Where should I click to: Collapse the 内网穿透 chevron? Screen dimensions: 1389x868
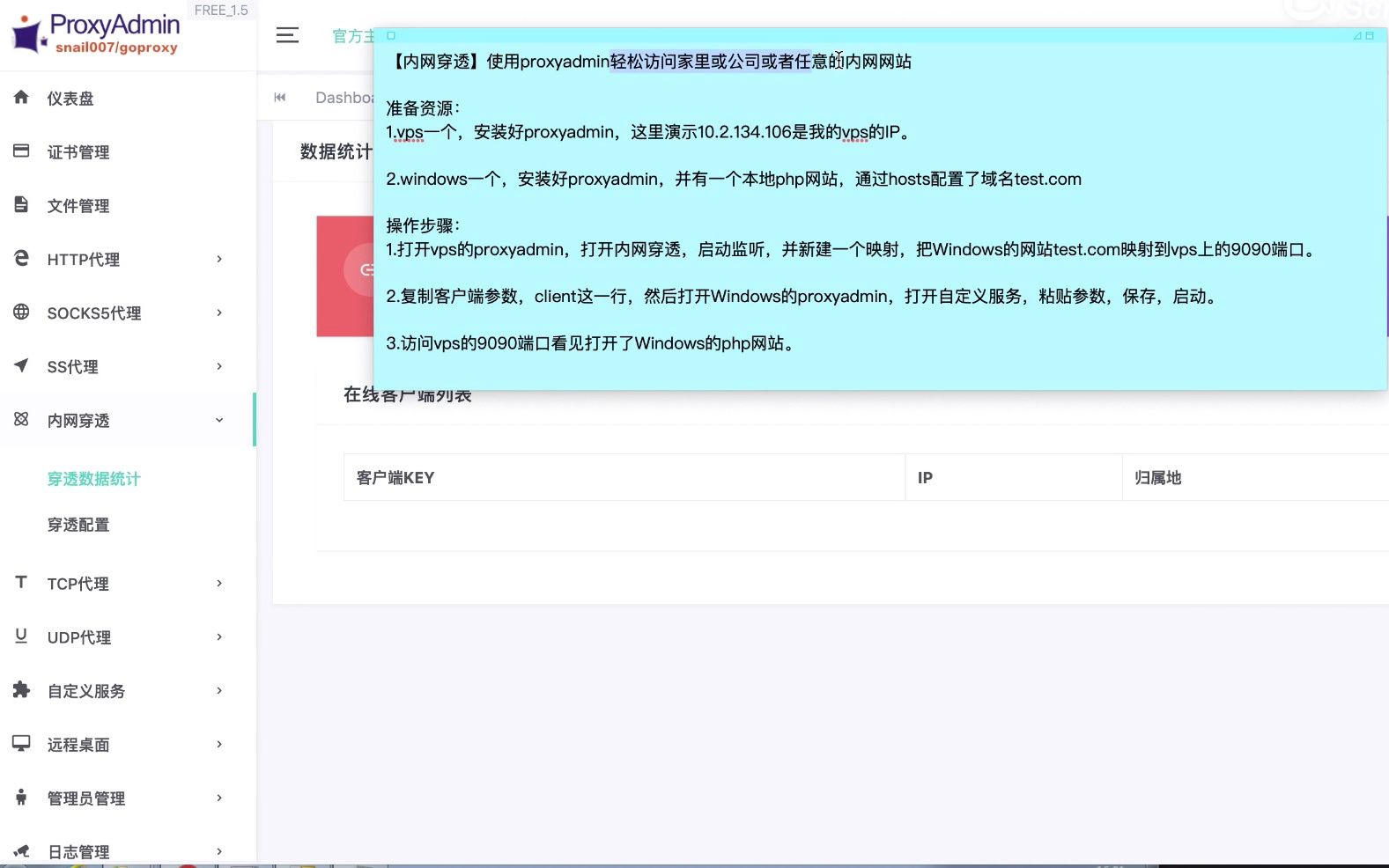pos(219,420)
